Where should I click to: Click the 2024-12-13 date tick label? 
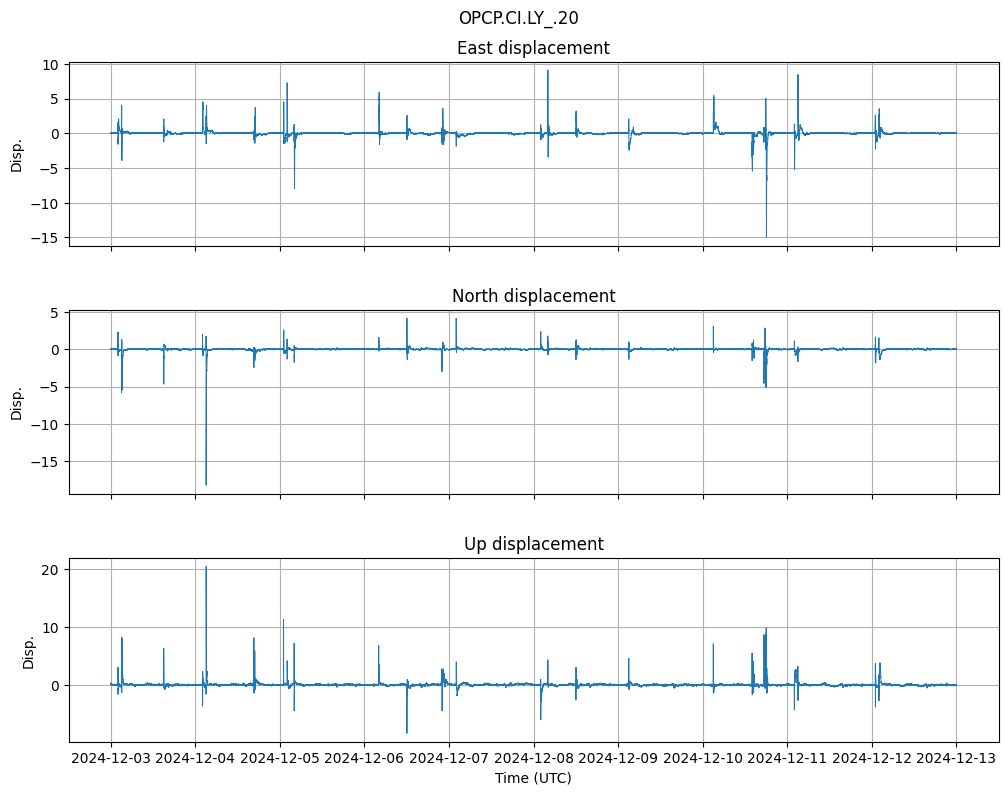point(956,758)
